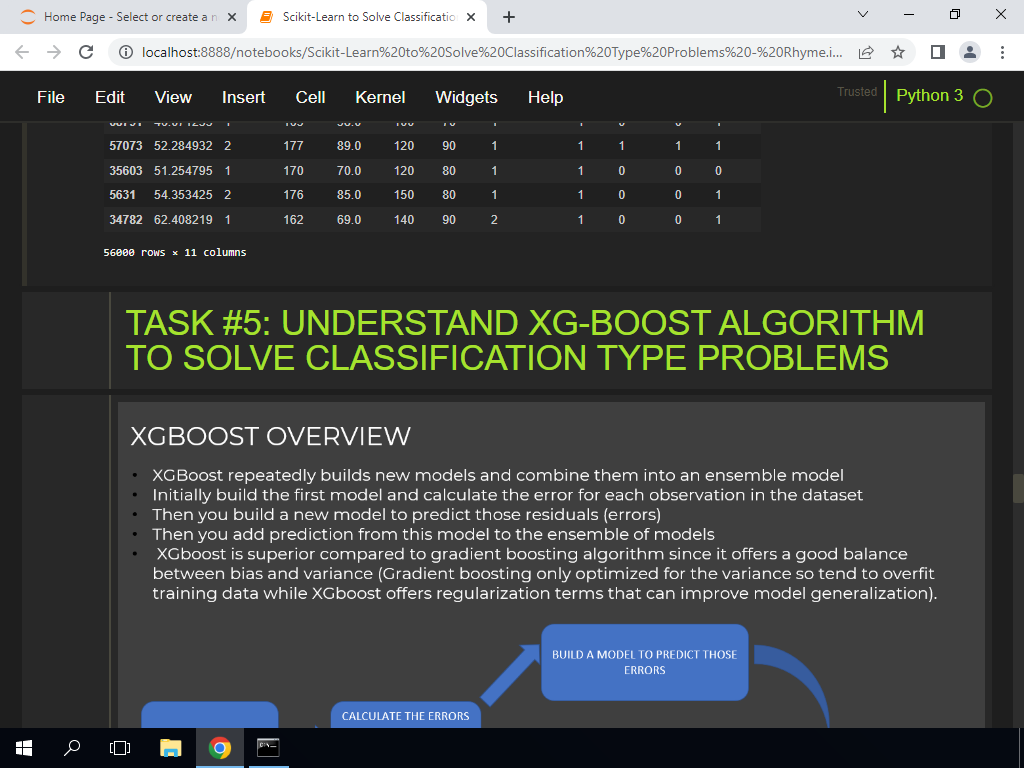Open the browser side panel icon
1024x768 pixels.
tap(938, 52)
